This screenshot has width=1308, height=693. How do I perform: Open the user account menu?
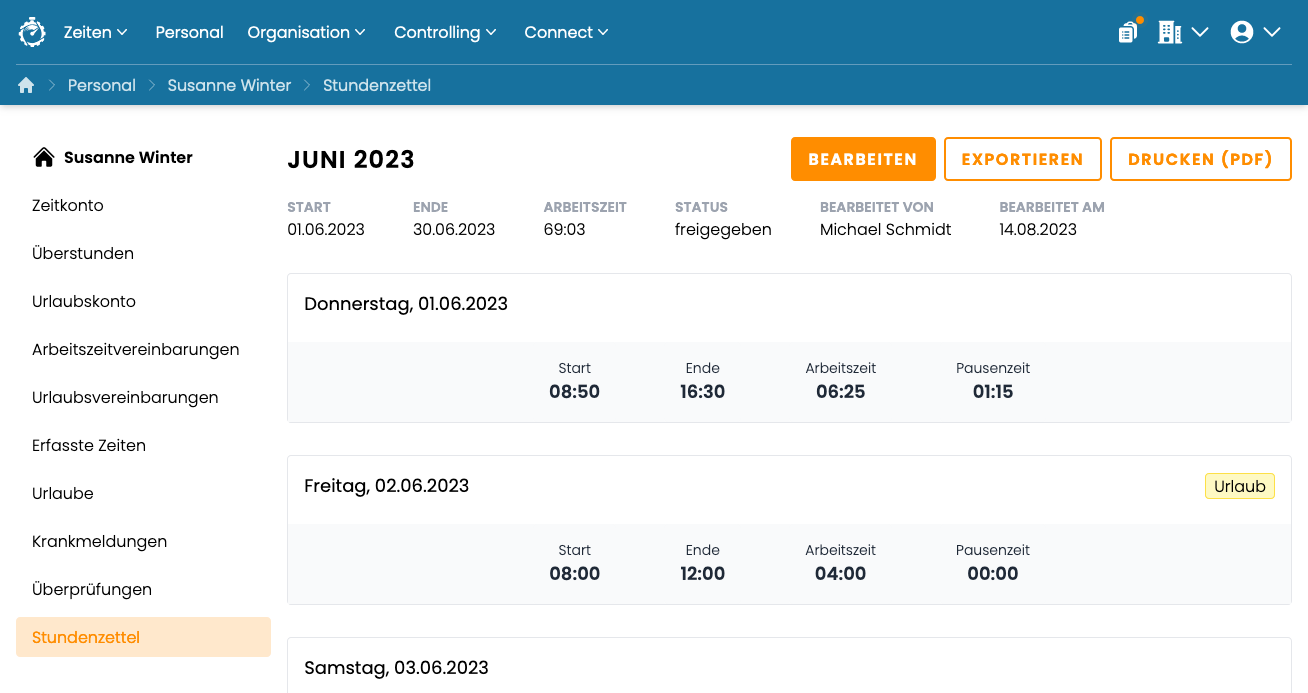(1256, 32)
